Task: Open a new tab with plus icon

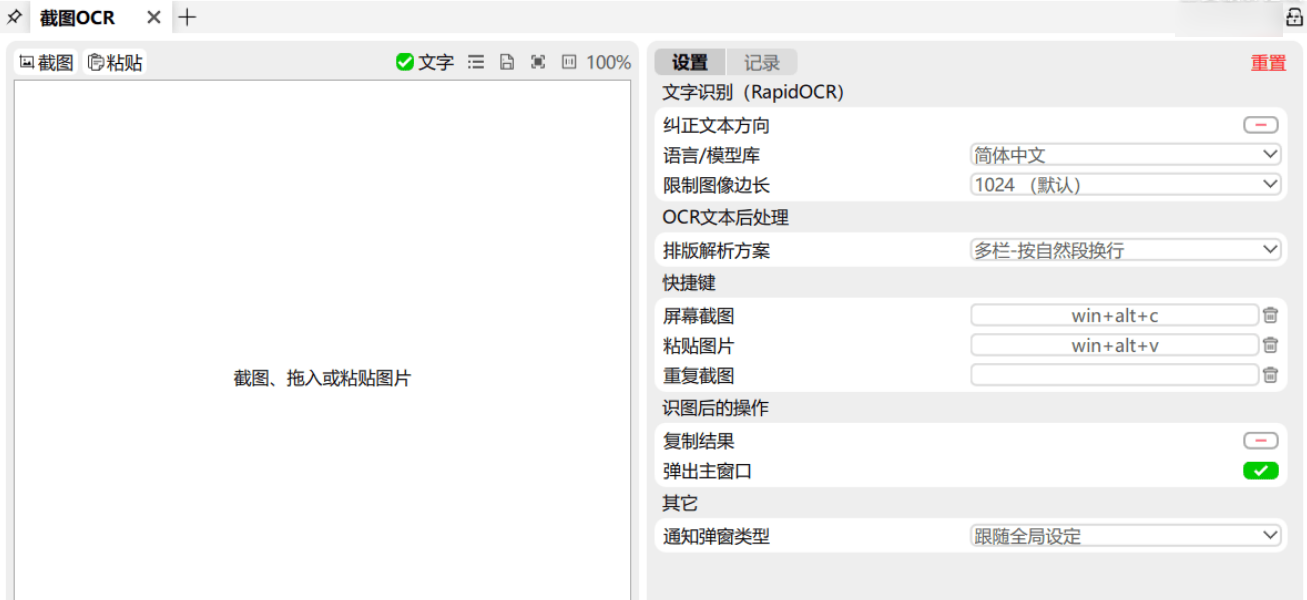Action: click(187, 17)
